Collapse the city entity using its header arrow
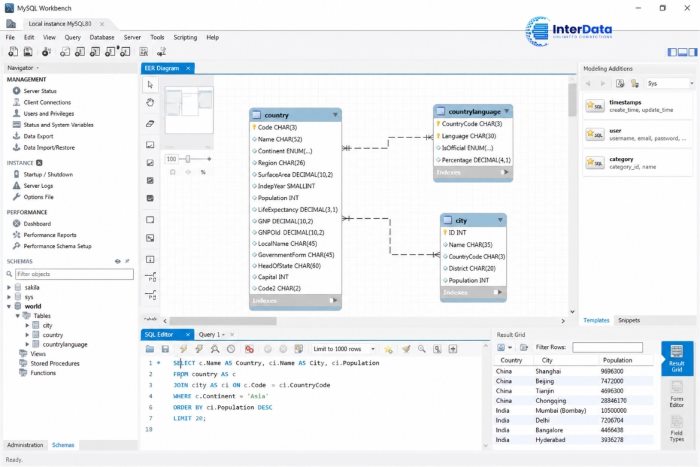 tap(500, 220)
